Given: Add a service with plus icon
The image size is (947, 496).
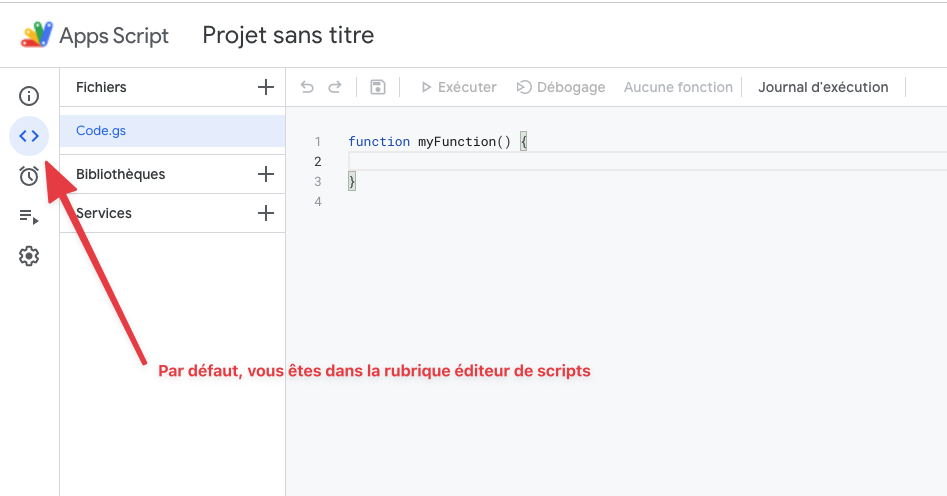Looking at the screenshot, I should (x=265, y=213).
